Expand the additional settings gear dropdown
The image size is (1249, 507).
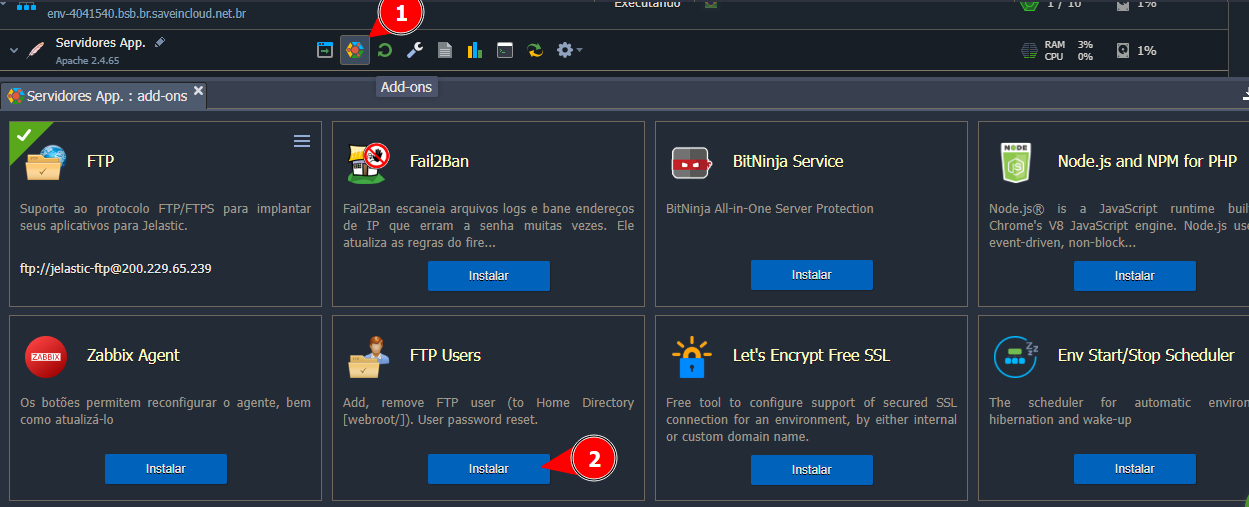pos(569,50)
